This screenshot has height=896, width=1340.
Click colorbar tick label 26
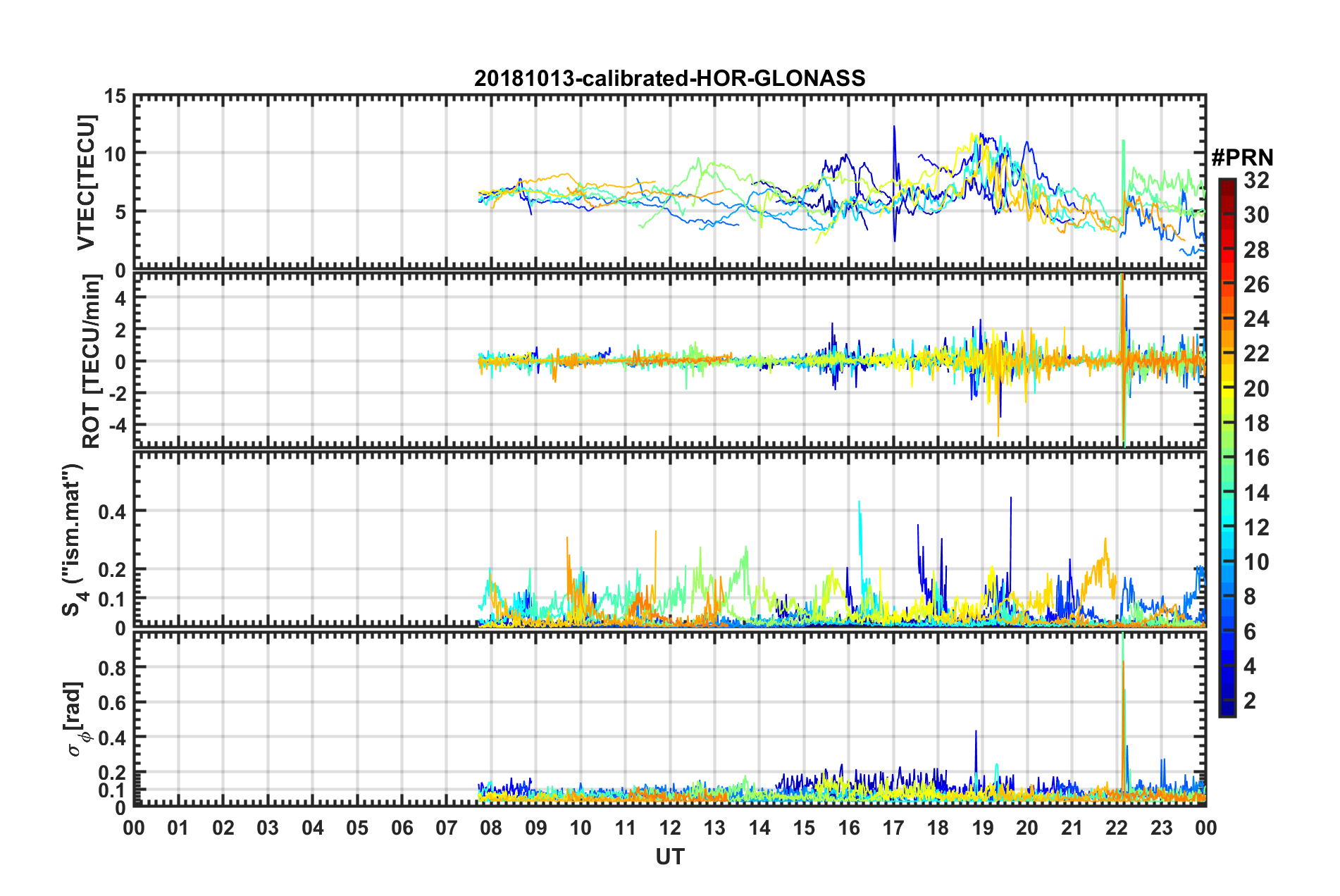coord(1256,285)
